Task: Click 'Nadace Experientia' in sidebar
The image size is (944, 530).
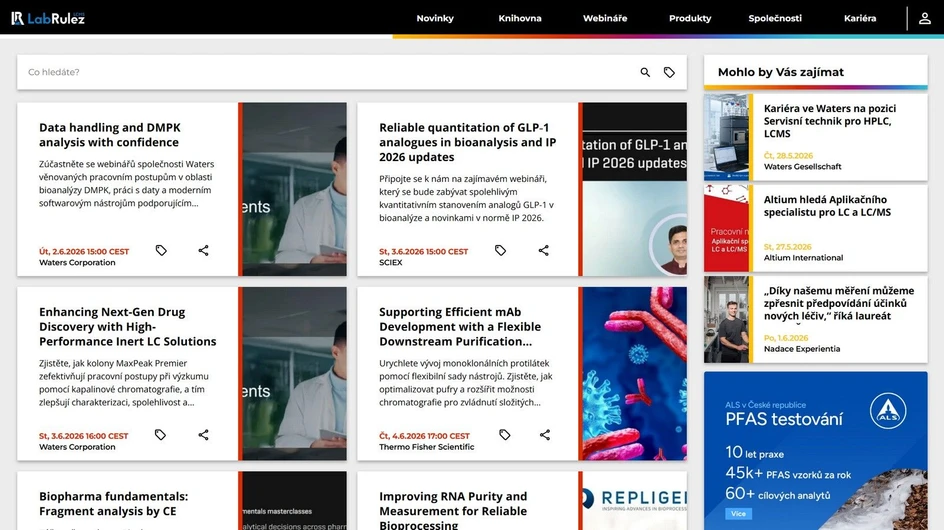Action: coord(802,349)
